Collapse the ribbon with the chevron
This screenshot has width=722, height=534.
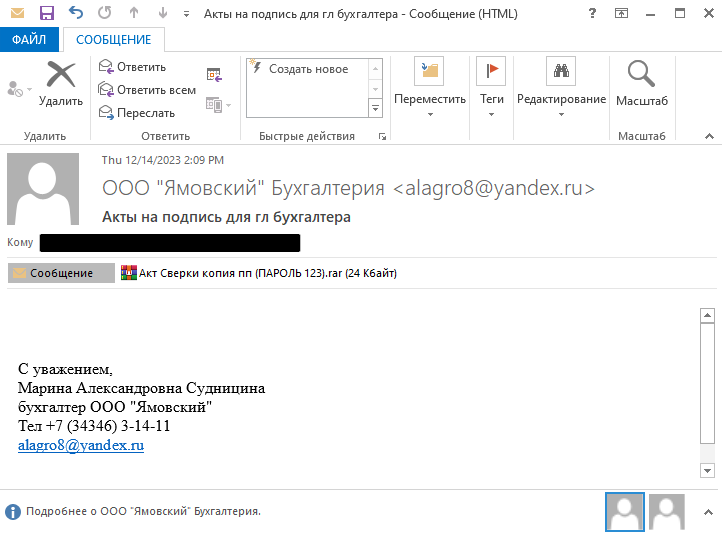coord(709,136)
